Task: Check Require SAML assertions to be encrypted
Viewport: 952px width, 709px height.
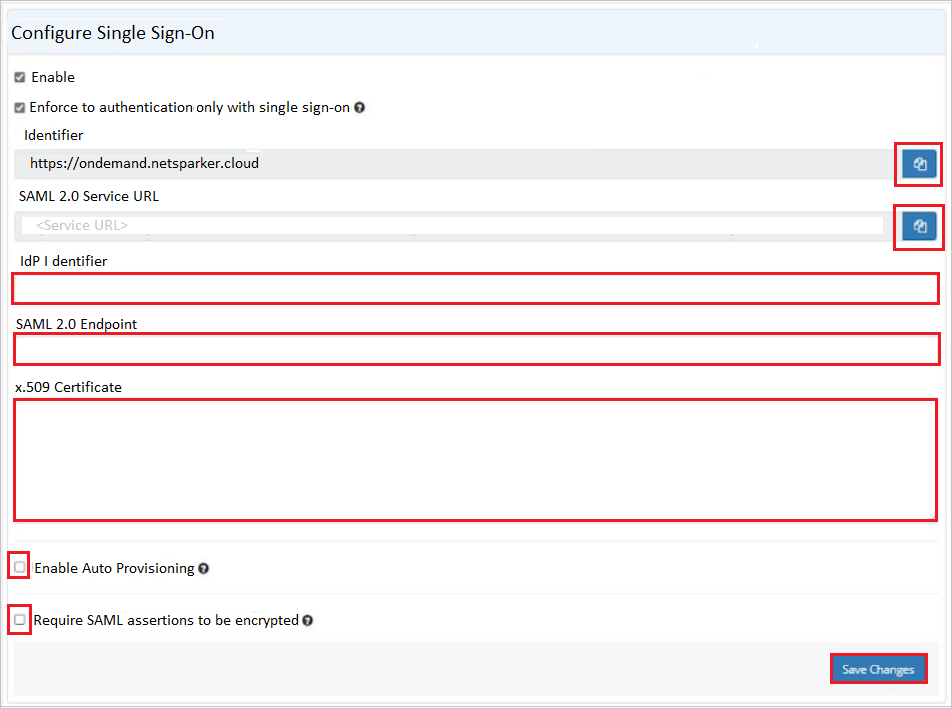Action: 19,619
